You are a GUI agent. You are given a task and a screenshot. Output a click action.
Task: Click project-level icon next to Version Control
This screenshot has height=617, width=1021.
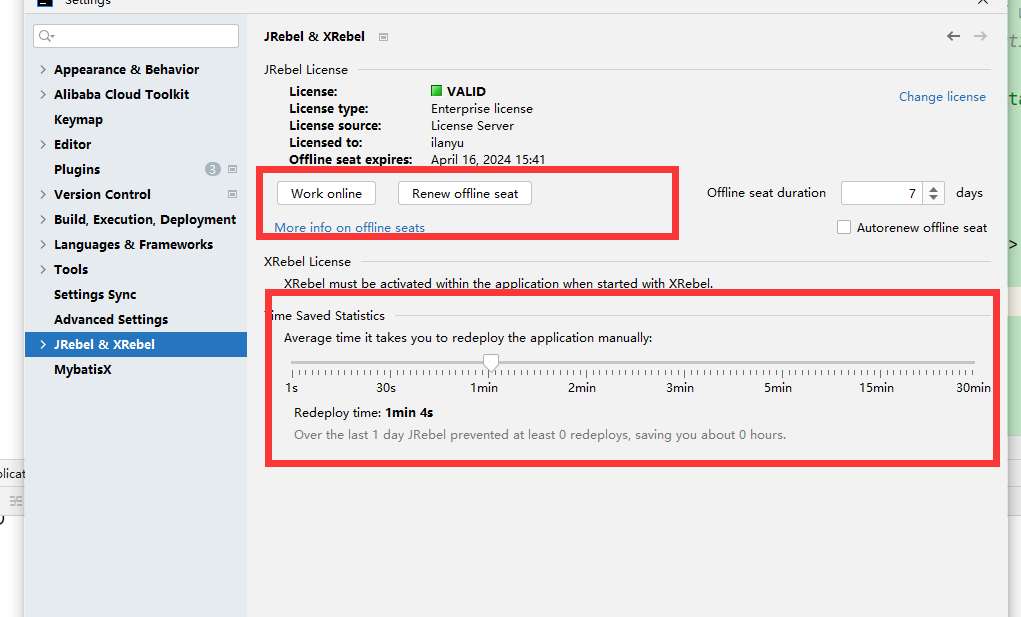(232, 194)
